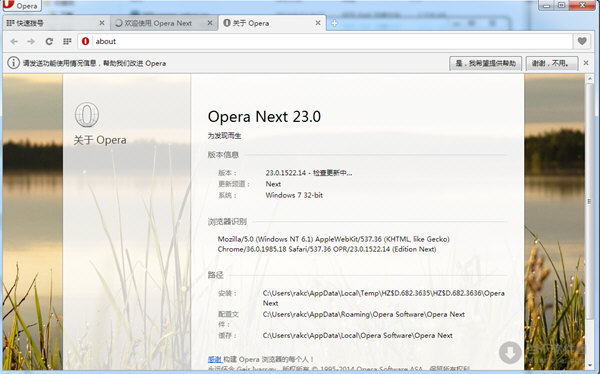Add page to Stash with heart icon
Image resolution: width=600 pixels, height=374 pixels.
(582, 41)
